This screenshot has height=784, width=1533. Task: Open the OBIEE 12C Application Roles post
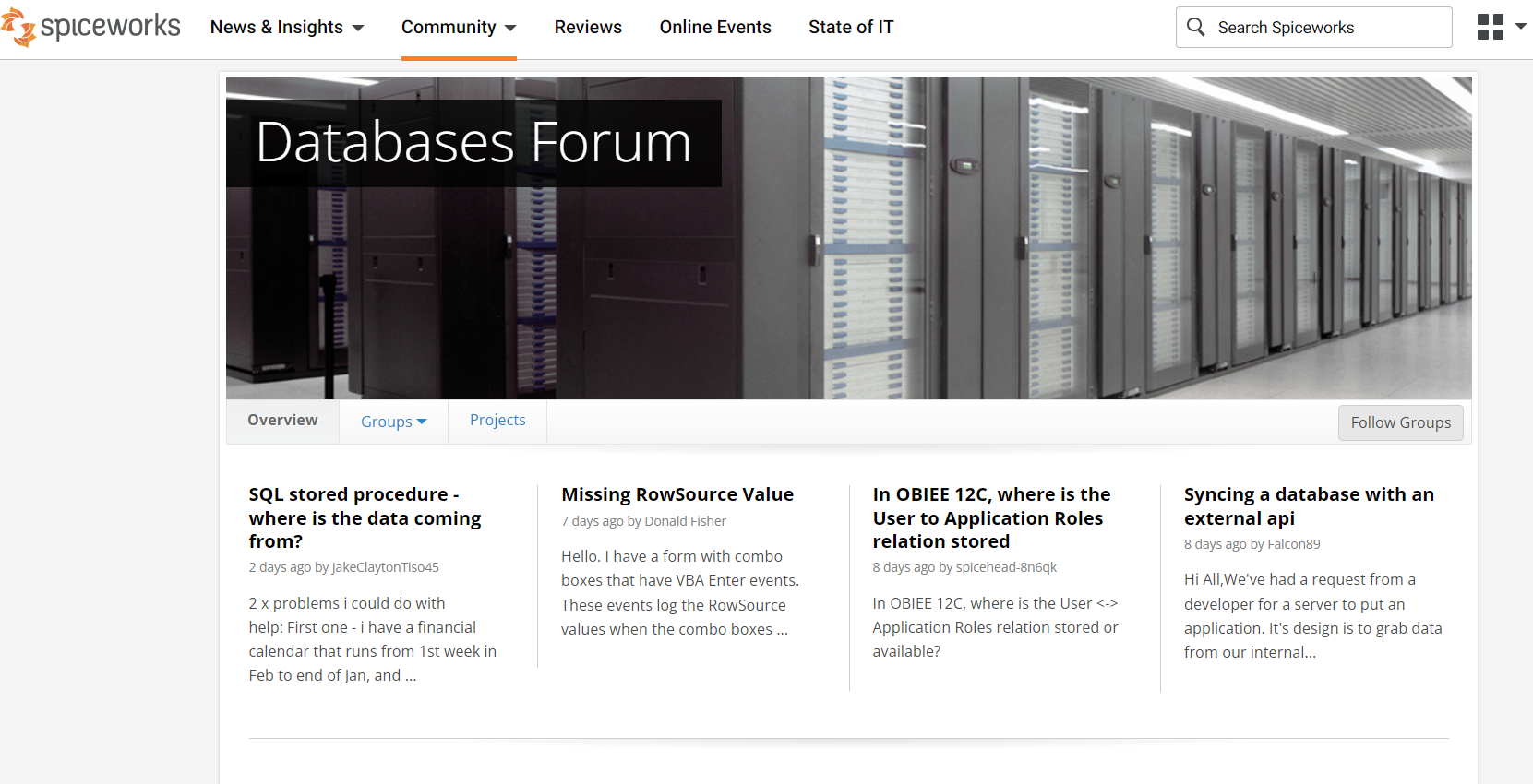991,517
